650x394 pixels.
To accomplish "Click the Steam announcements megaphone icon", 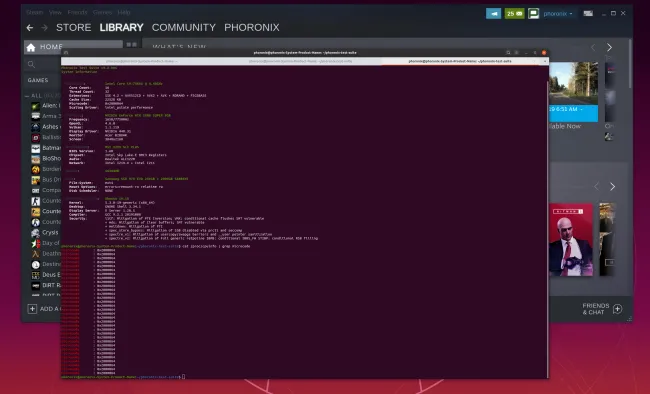I will tap(493, 14).
